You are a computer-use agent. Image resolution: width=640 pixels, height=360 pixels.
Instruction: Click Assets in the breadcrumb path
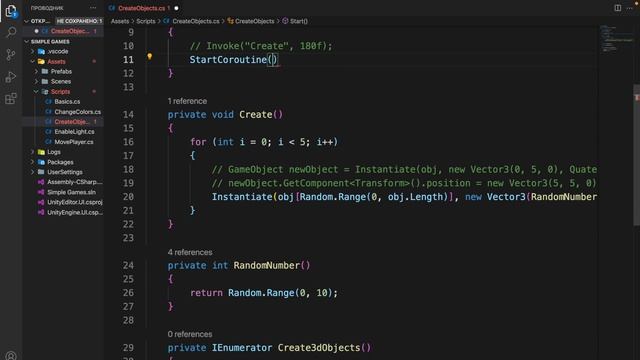click(120, 21)
